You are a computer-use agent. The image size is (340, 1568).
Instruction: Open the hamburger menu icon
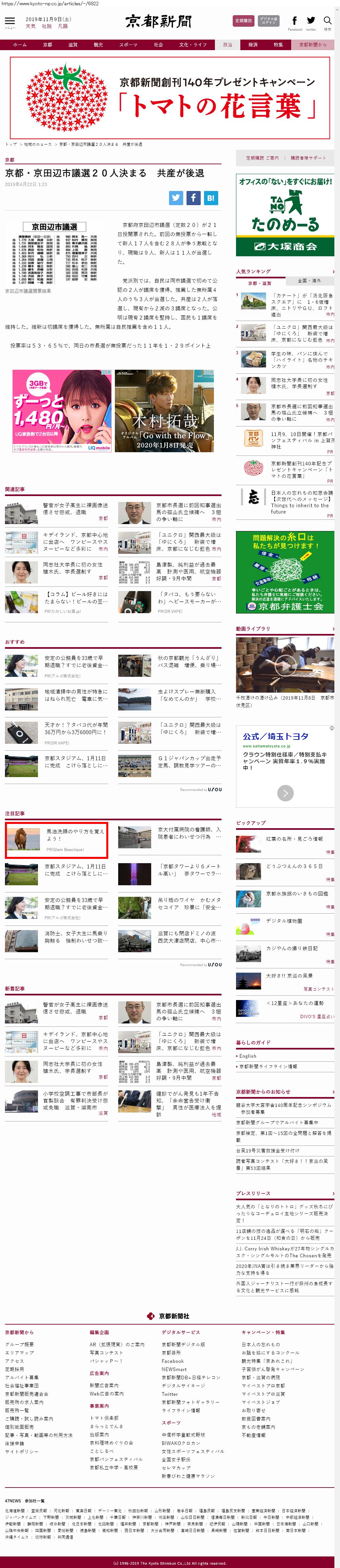pyautogui.click(x=10, y=21)
